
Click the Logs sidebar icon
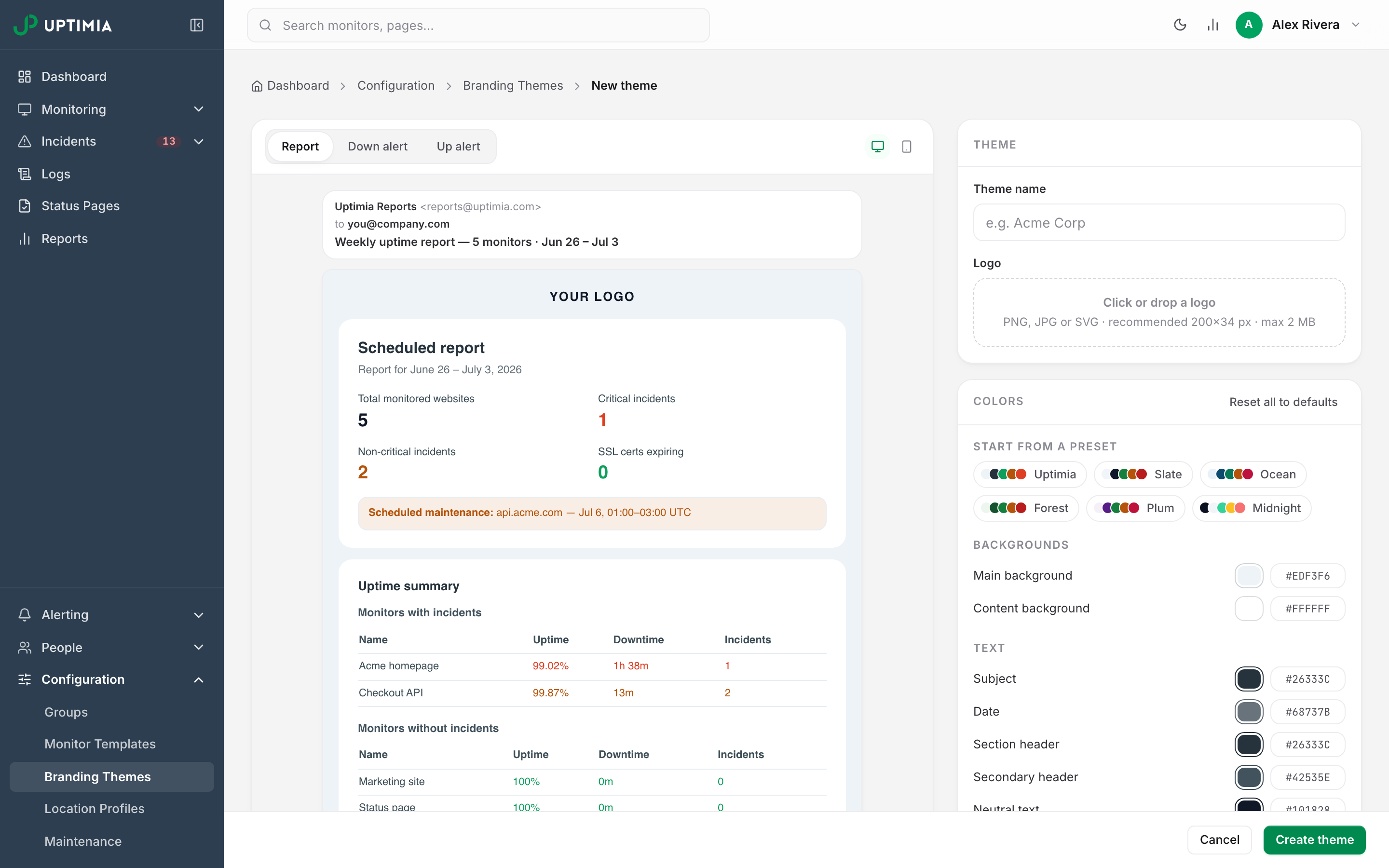[25, 174]
